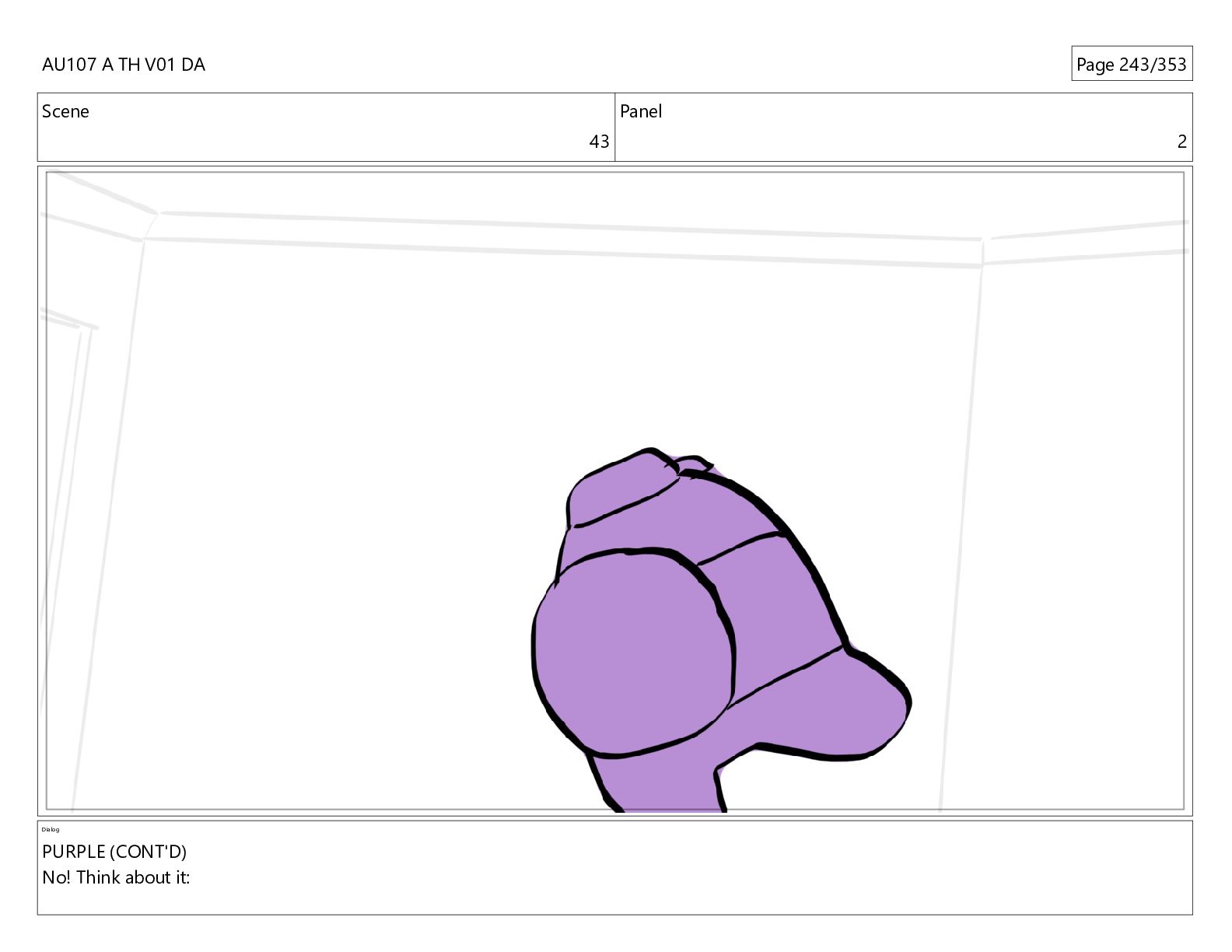The width and height of the screenshot is (1232, 952).
Task: Select the Scene label
Action: (65, 111)
